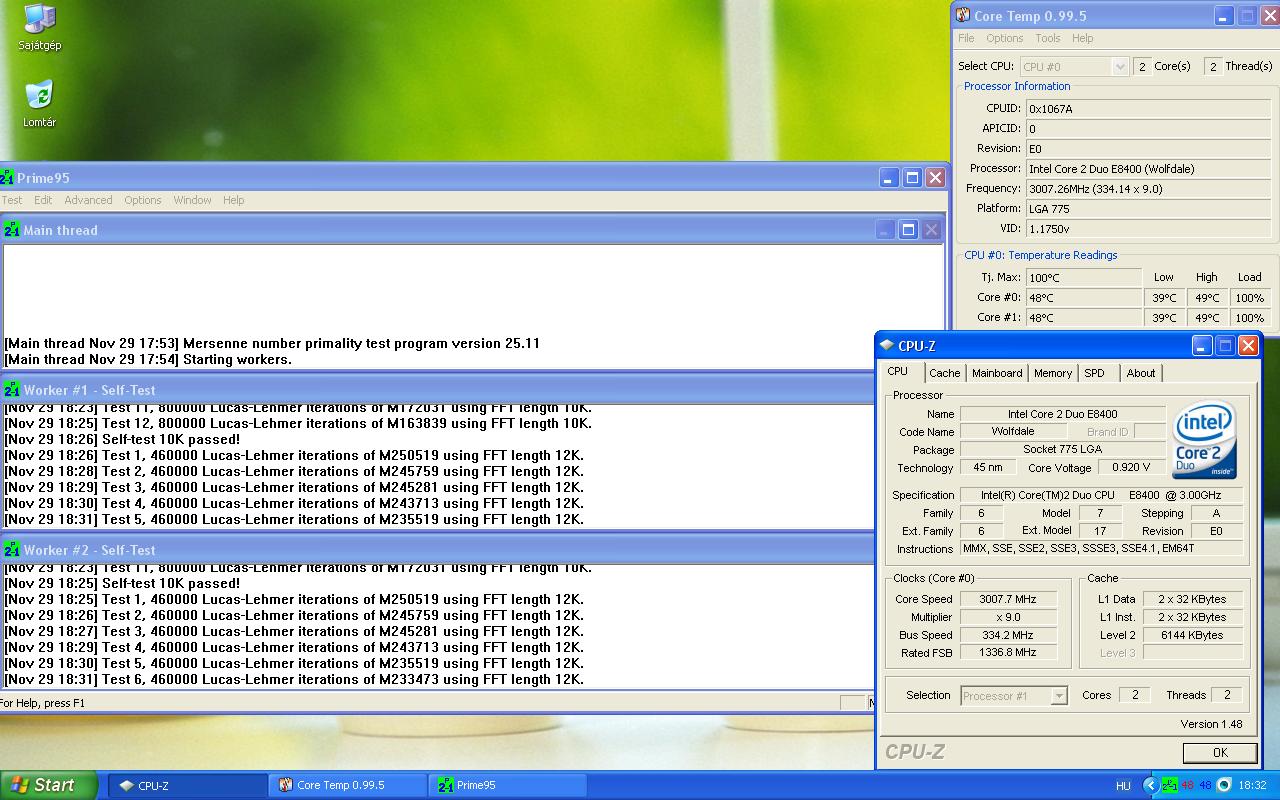Click the Core Temp Frequency field
The height and width of the screenshot is (800, 1280).
pyautogui.click(x=1150, y=188)
